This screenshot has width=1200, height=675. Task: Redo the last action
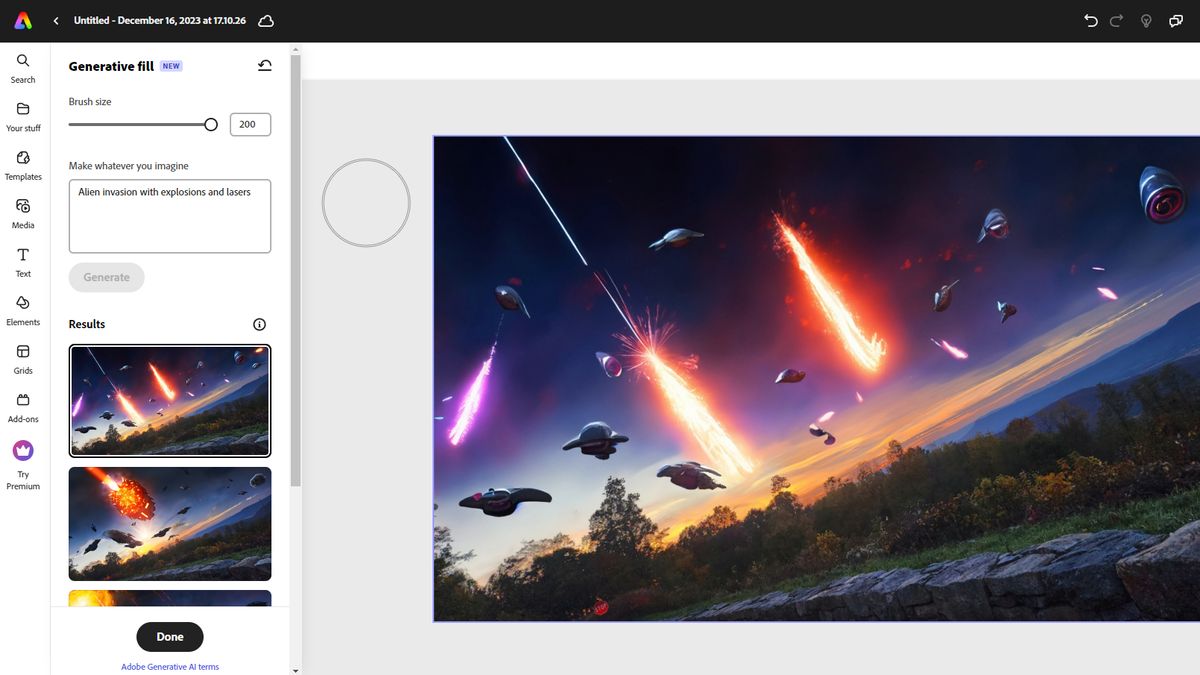point(1117,20)
